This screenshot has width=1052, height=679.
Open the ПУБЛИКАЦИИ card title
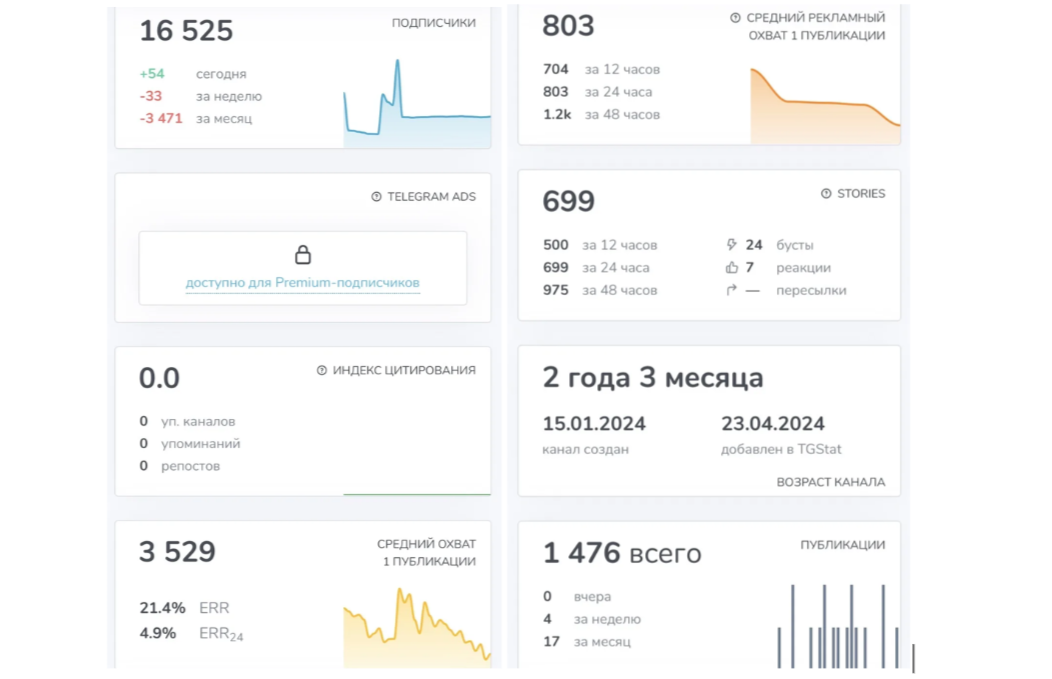842,545
